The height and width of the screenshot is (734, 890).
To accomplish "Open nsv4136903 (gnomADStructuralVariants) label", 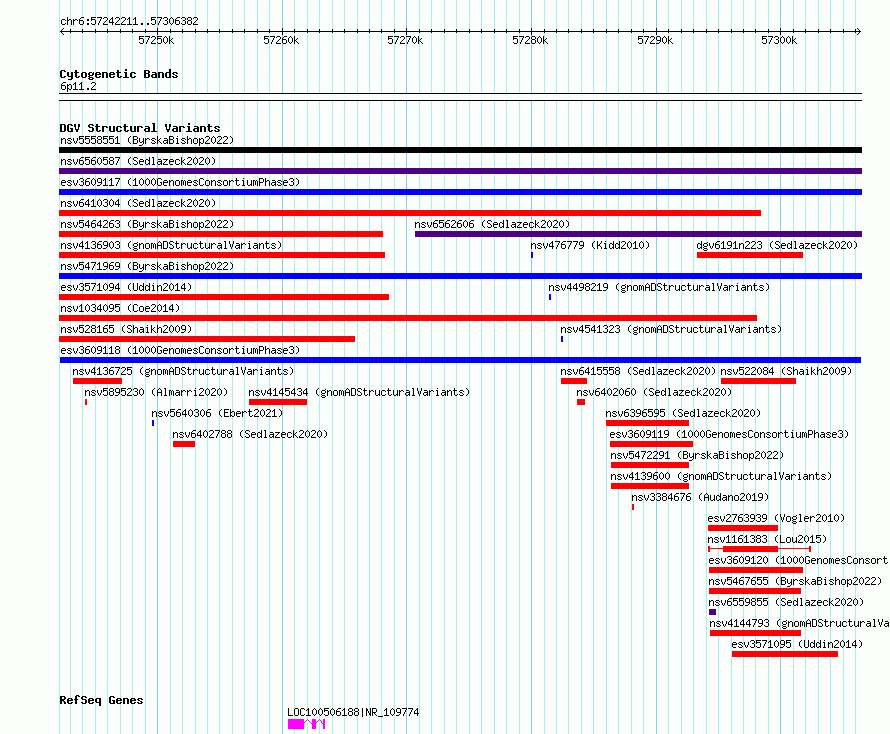I will pyautogui.click(x=171, y=245).
